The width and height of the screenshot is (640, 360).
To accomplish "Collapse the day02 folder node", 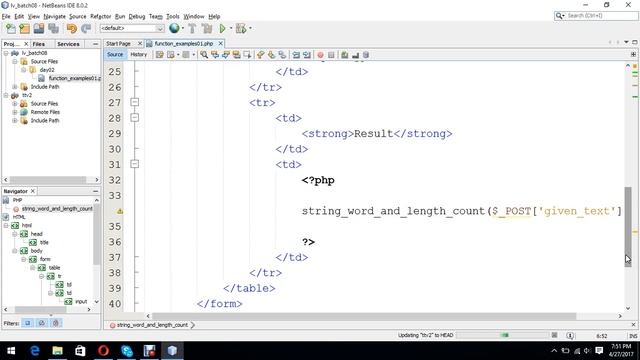I will (24, 70).
